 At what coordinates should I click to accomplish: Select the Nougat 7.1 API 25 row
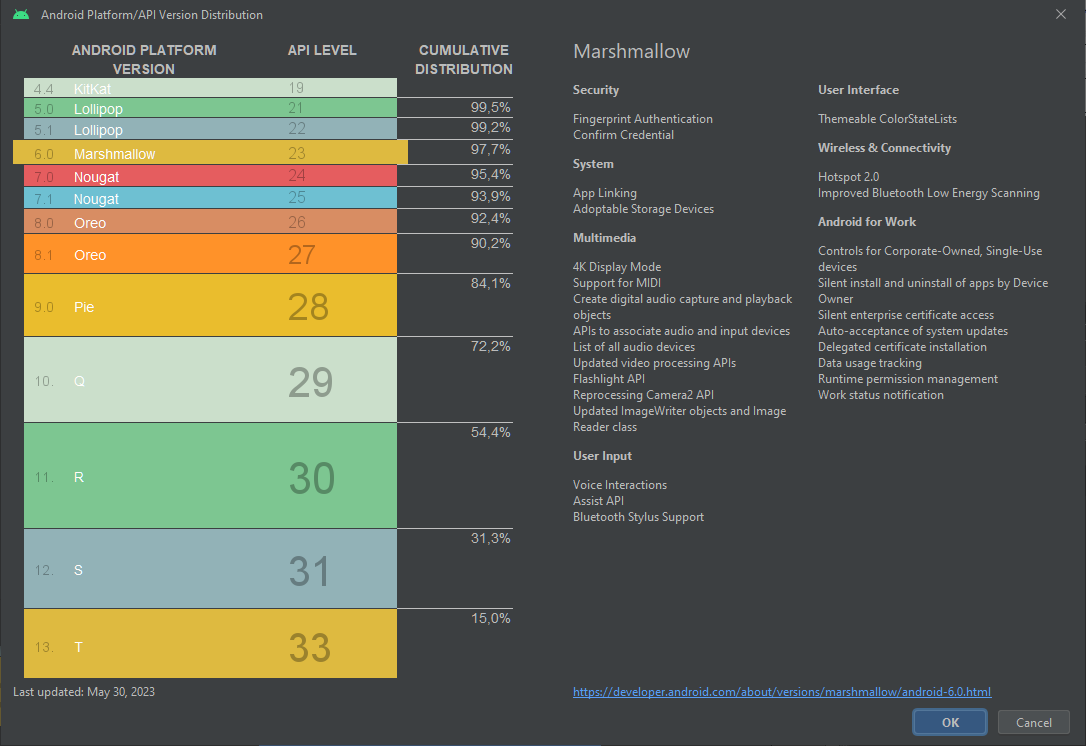(210, 199)
